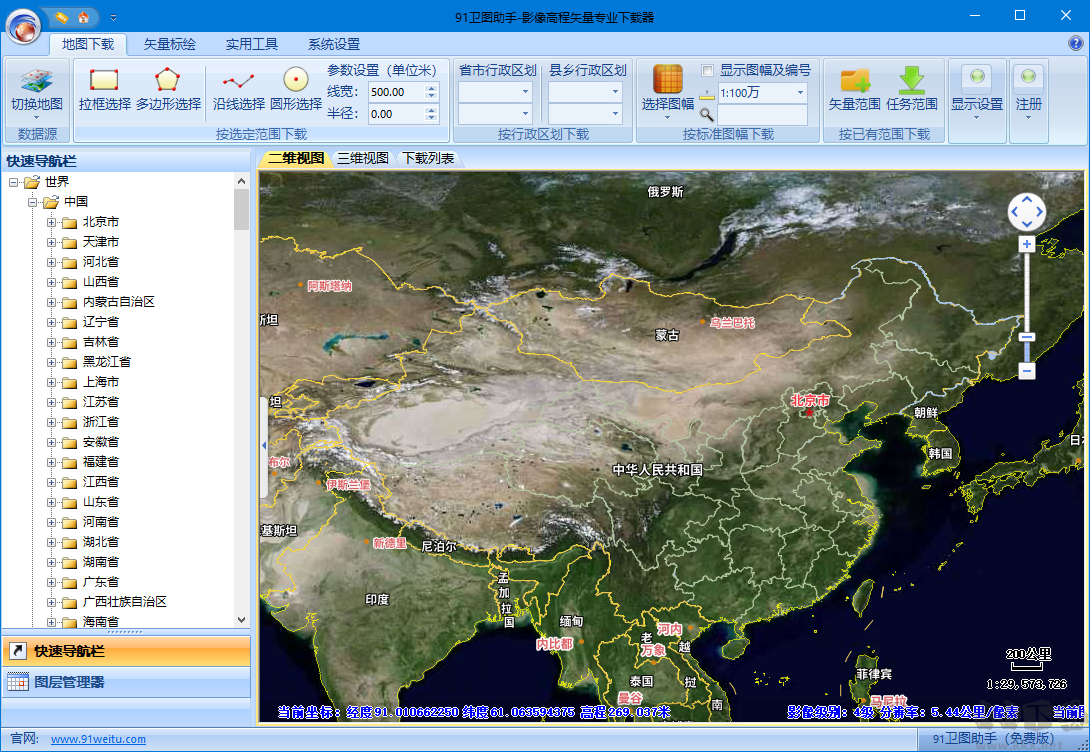Click the 任务范围 green download arrow

point(911,80)
